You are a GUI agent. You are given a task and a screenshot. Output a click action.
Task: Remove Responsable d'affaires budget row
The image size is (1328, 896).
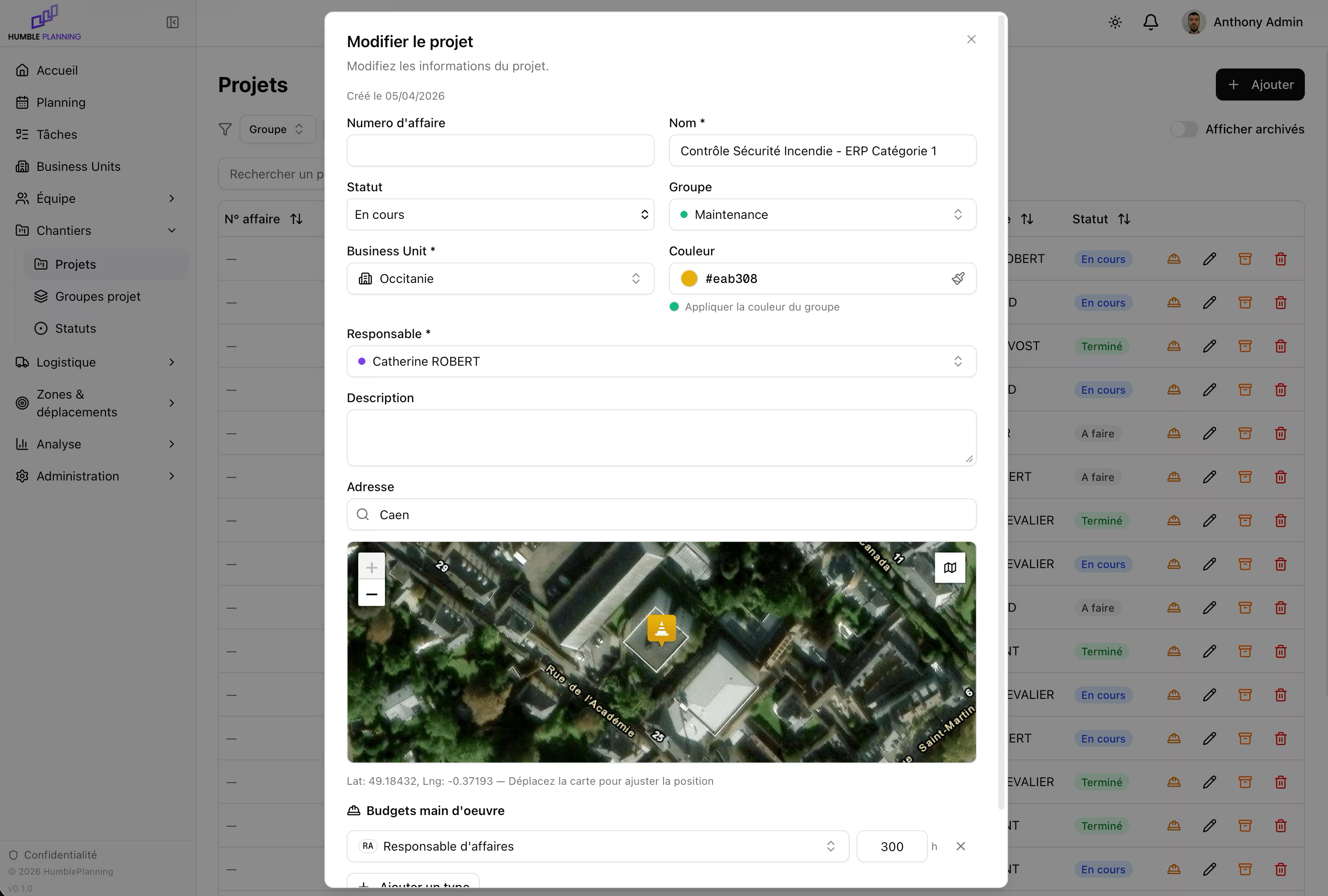[960, 846]
